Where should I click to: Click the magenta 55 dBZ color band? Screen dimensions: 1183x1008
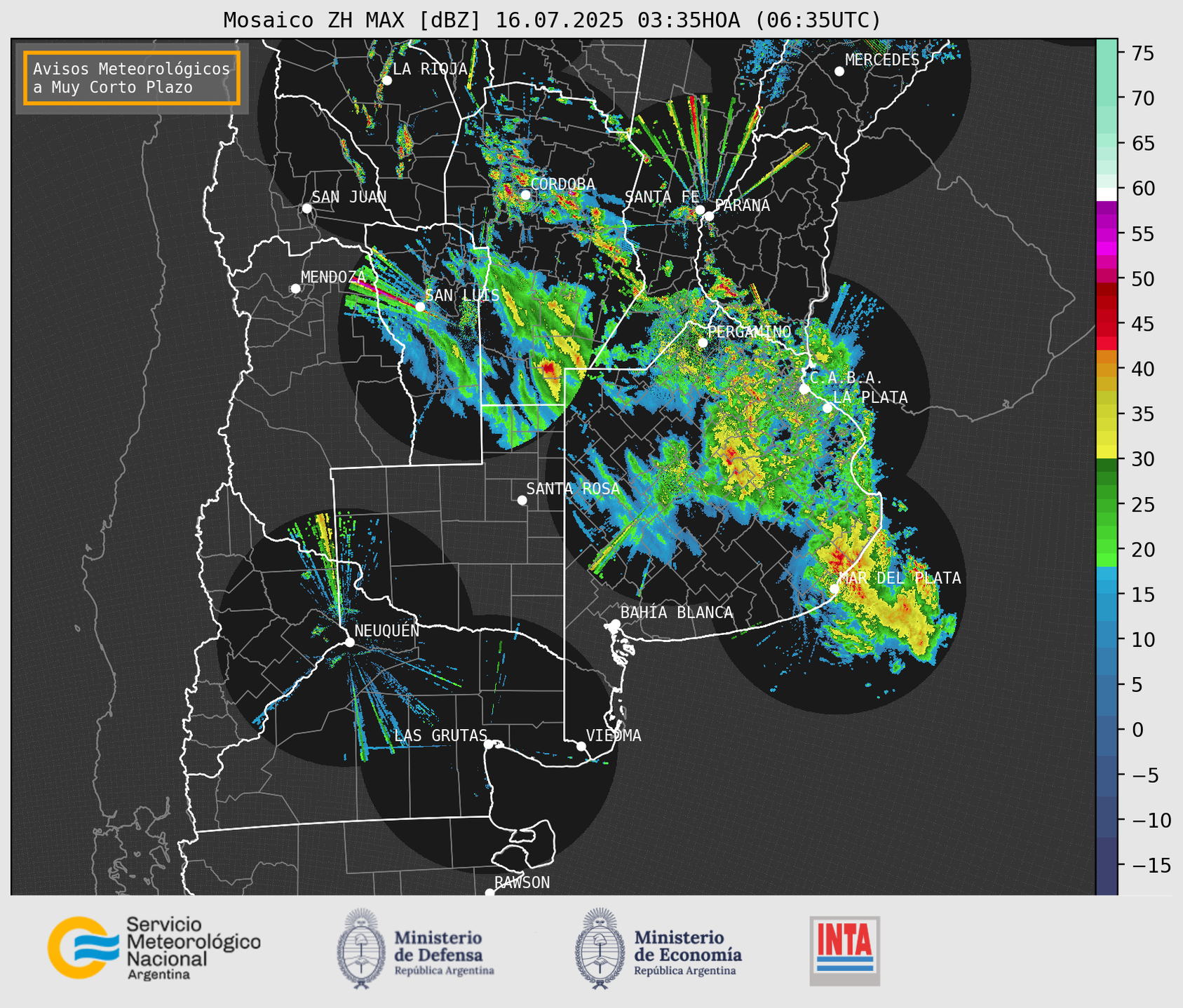(x=1107, y=234)
